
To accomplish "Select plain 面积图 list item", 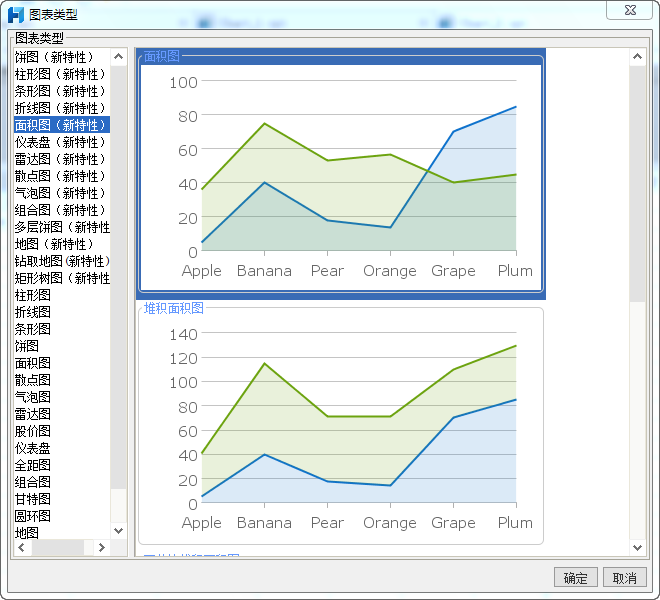I will 62,363.
